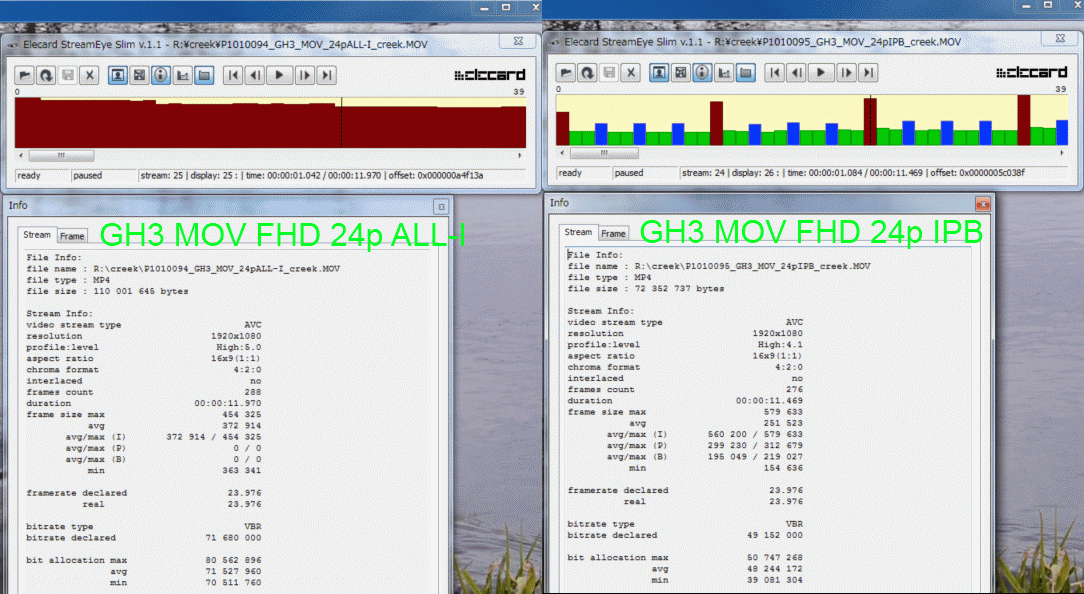Toggle the info panel button in ALL-I toolbar
Image resolution: width=1084 pixels, height=594 pixels.
pos(161,75)
